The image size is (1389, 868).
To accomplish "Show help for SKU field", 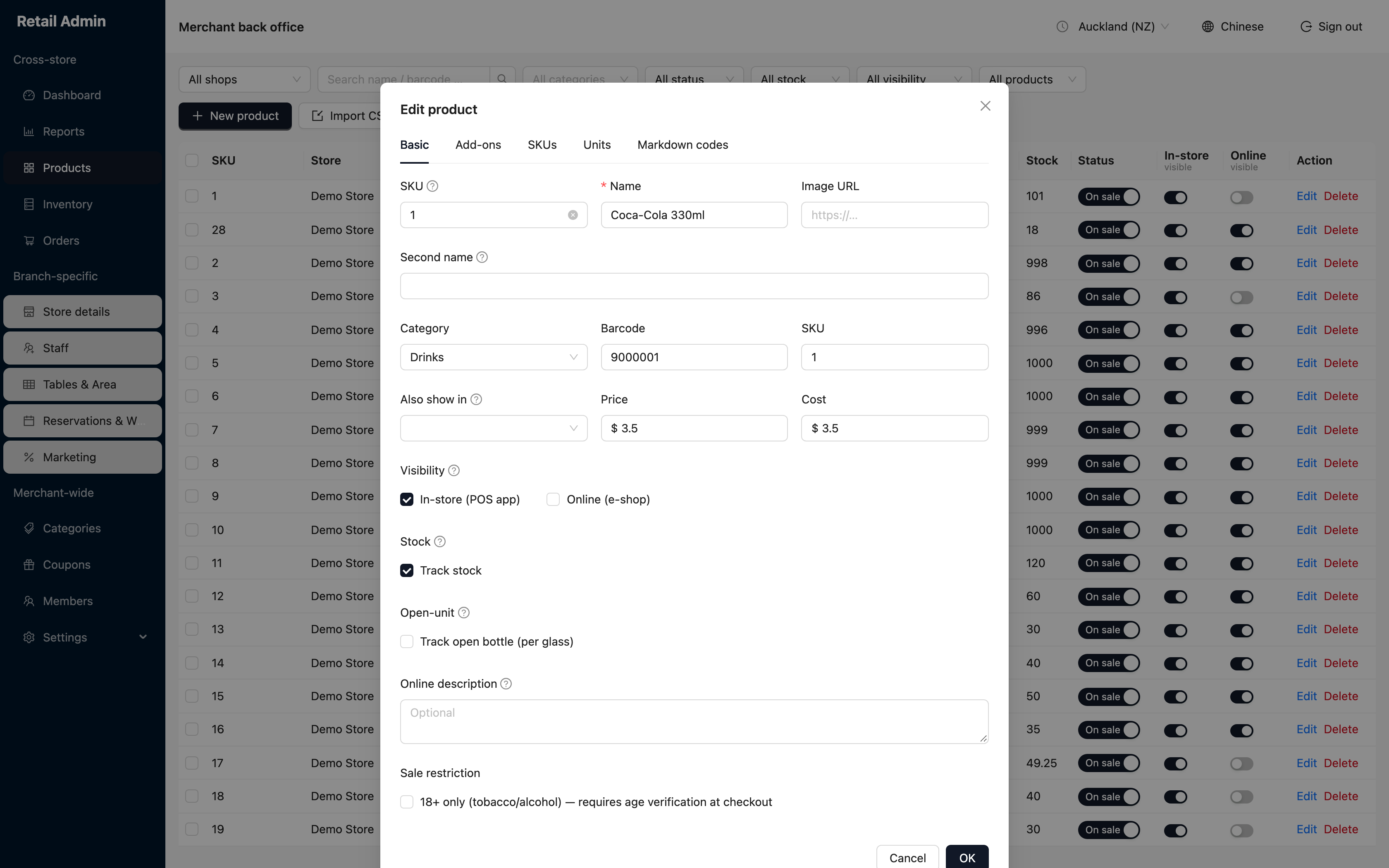I will tap(433, 186).
